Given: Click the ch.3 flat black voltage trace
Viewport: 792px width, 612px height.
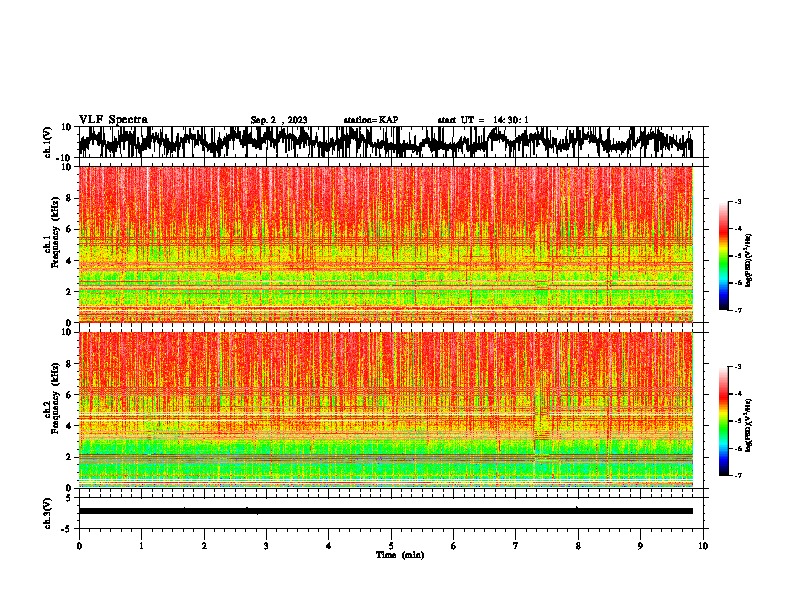Looking at the screenshot, I should coord(385,511).
